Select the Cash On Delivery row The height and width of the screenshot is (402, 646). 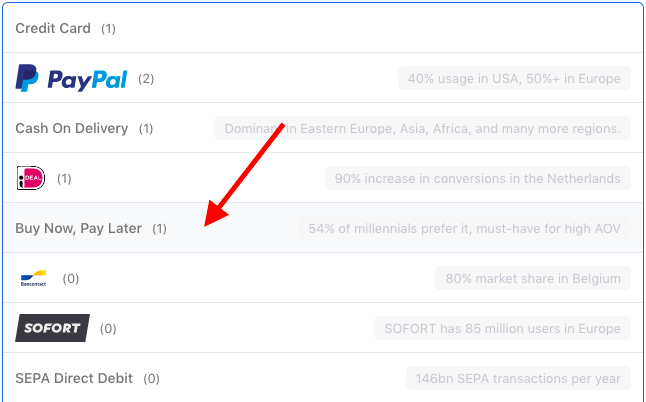323,128
